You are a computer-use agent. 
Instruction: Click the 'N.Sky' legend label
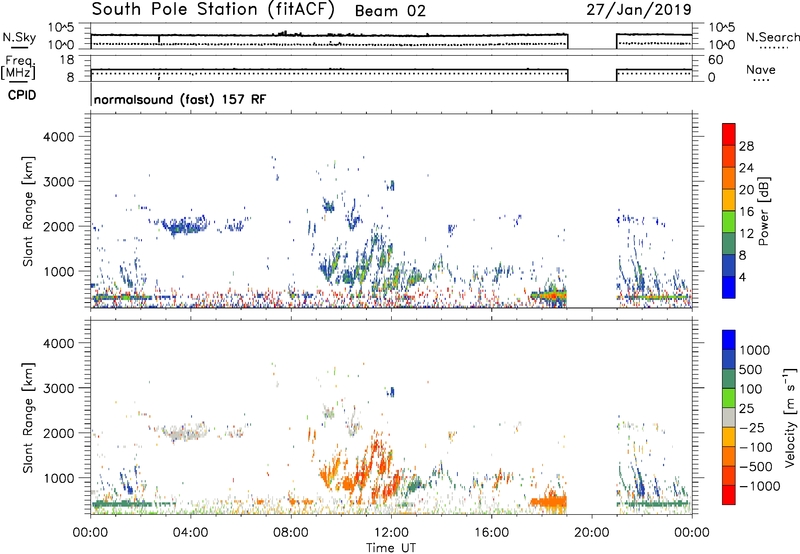tap(19, 37)
